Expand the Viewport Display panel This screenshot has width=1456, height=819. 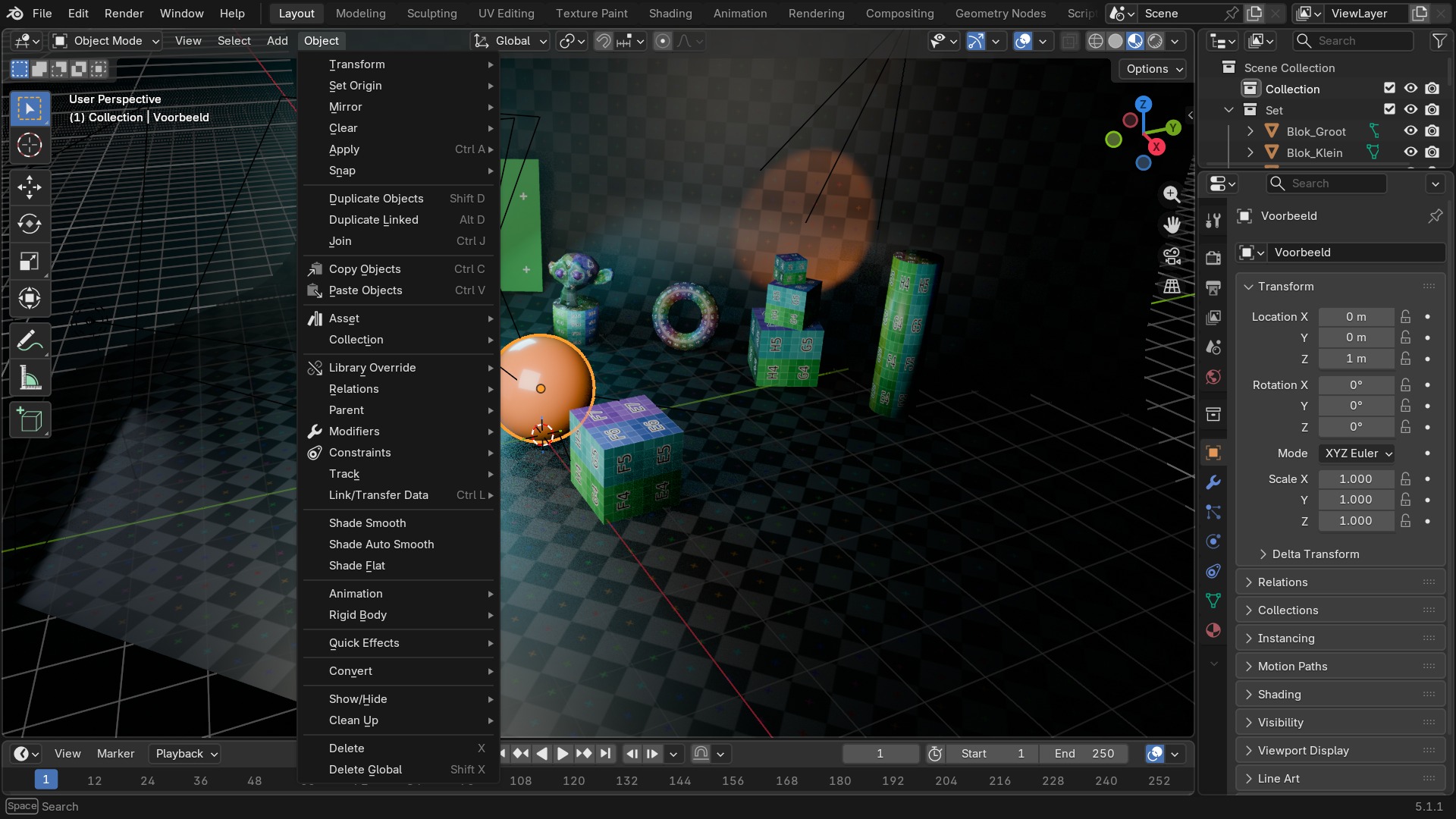point(1341,751)
